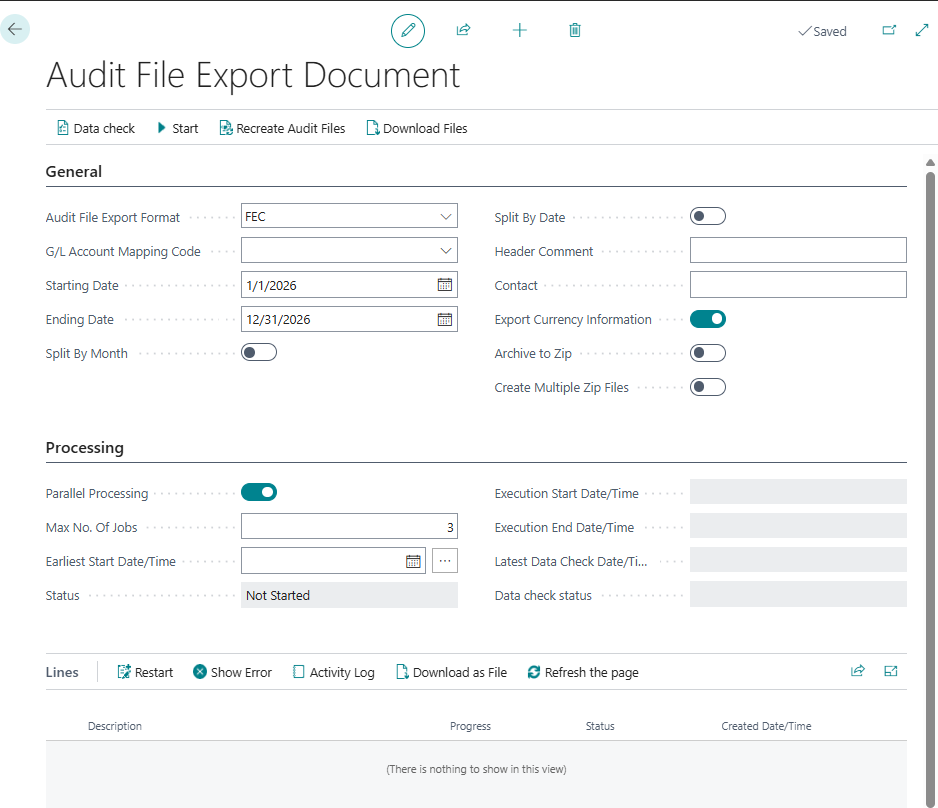Click Show Error in Lines
This screenshot has width=938, height=808.
233,672
